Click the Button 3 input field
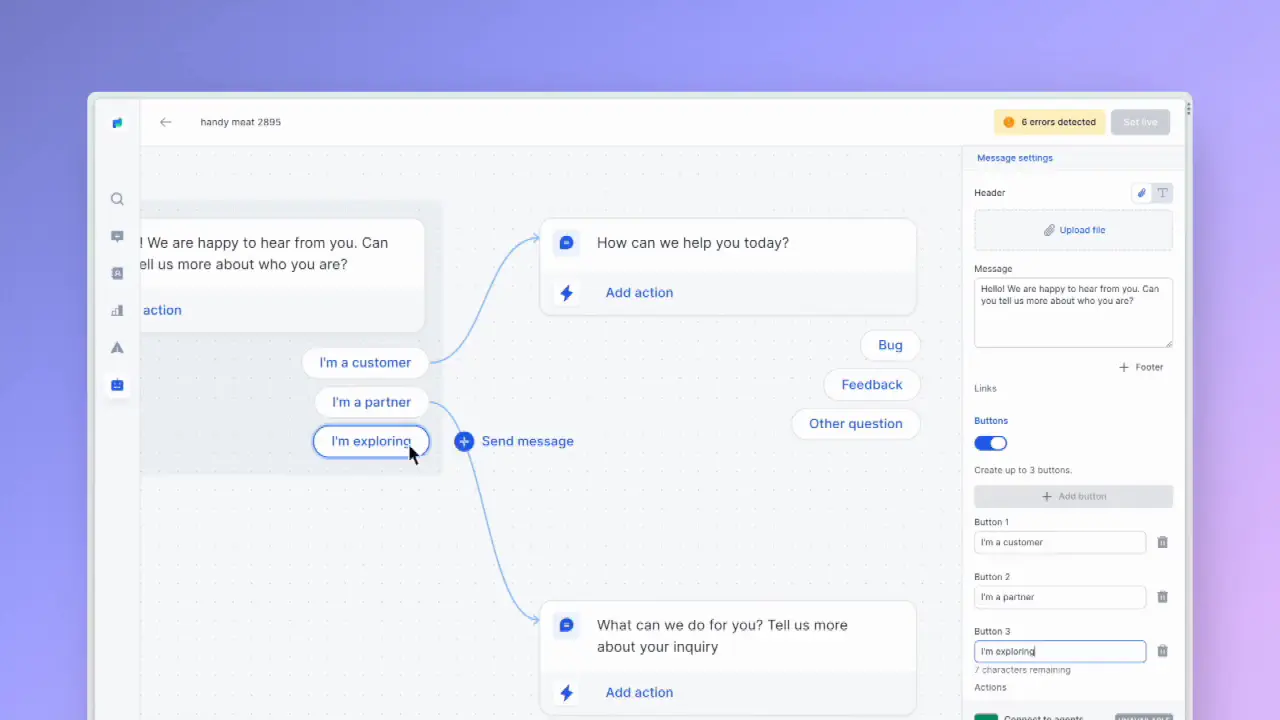 click(1060, 651)
